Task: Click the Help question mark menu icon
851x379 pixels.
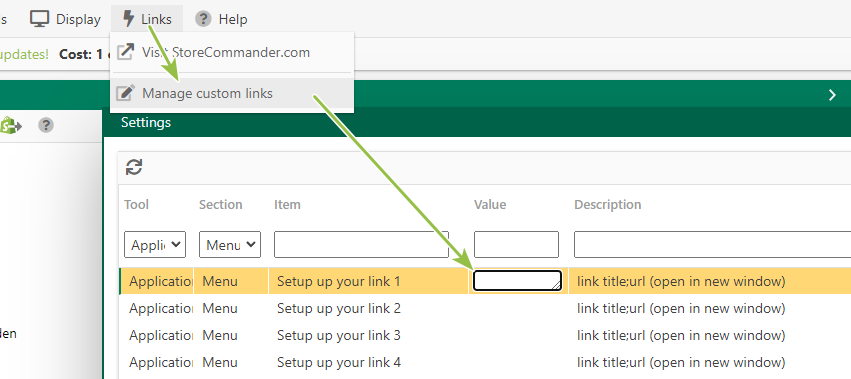Action: click(203, 19)
